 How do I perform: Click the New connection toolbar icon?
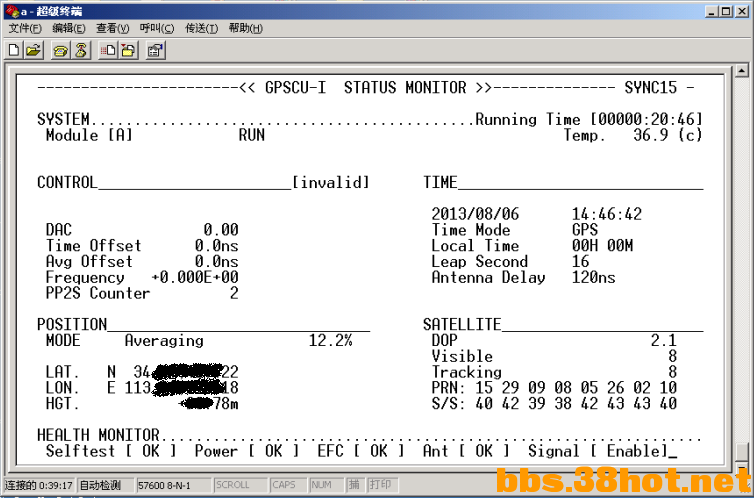14,50
